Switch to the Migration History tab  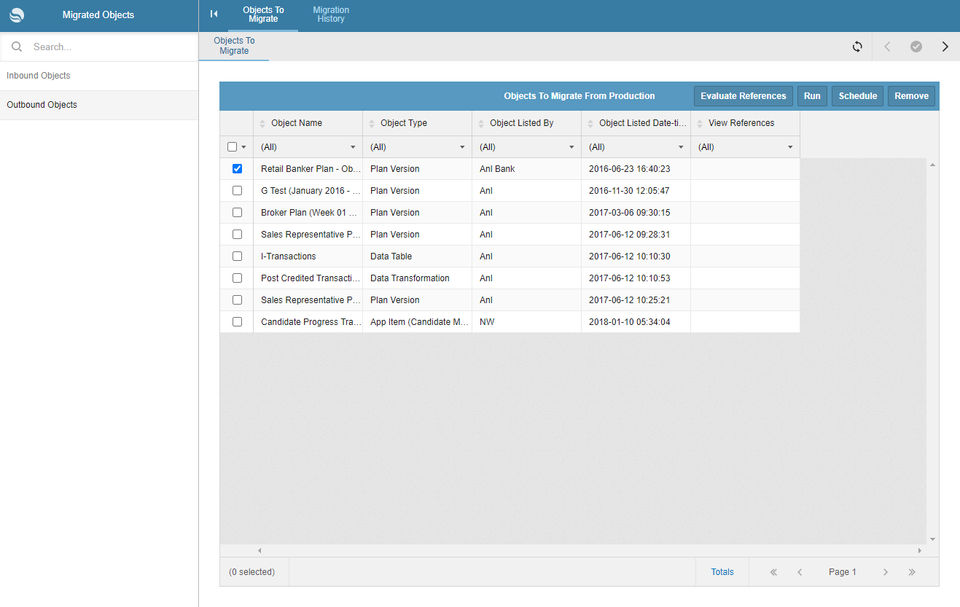coord(330,15)
